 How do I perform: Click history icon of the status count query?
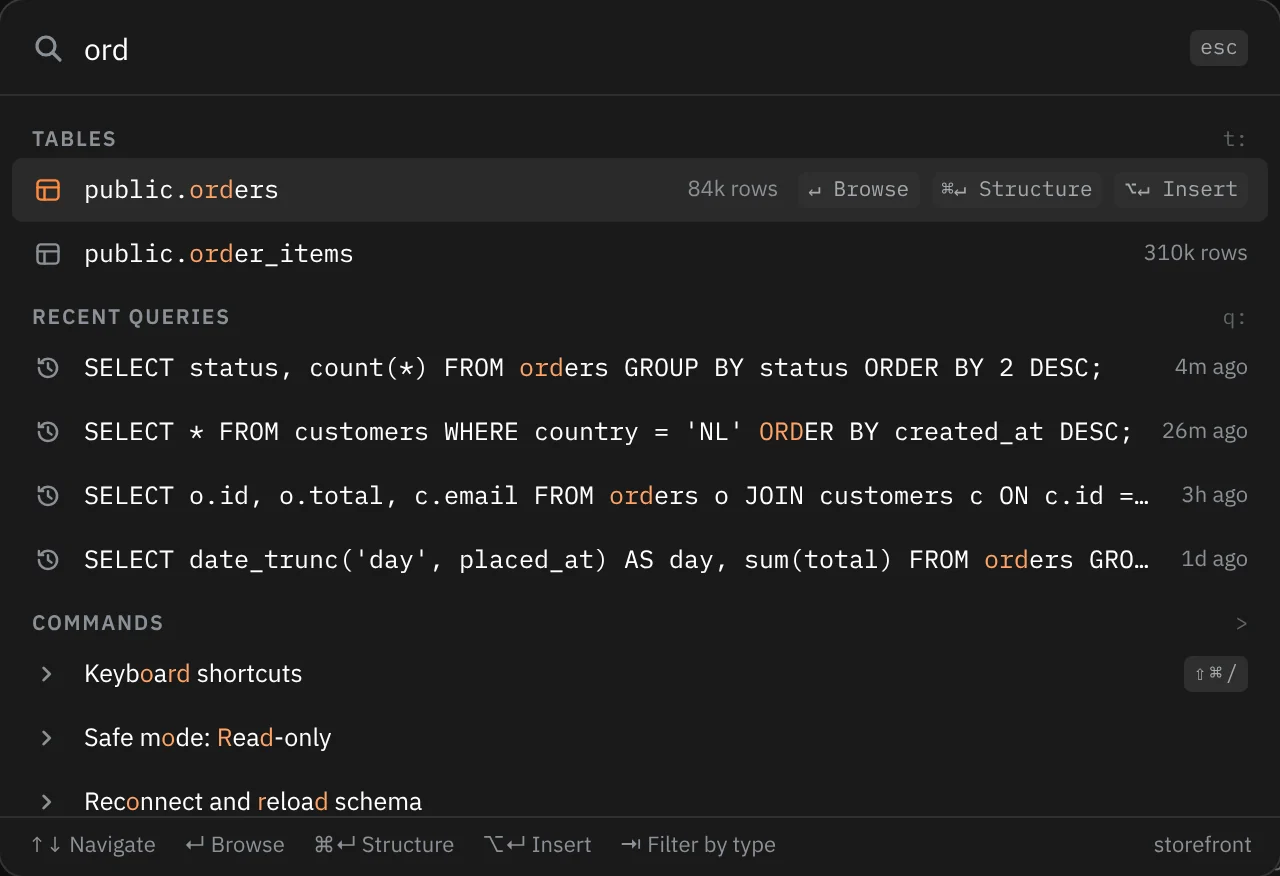click(48, 368)
